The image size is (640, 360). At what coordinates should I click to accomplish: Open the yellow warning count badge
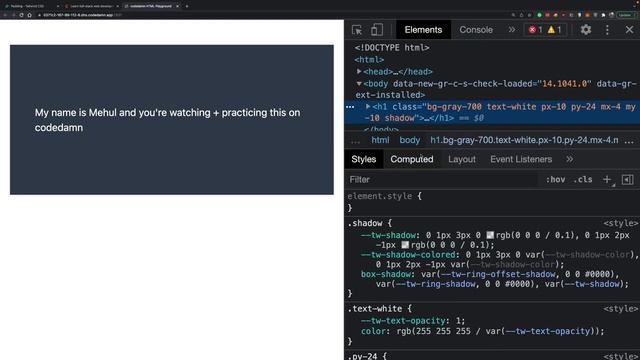pyautogui.click(x=554, y=30)
